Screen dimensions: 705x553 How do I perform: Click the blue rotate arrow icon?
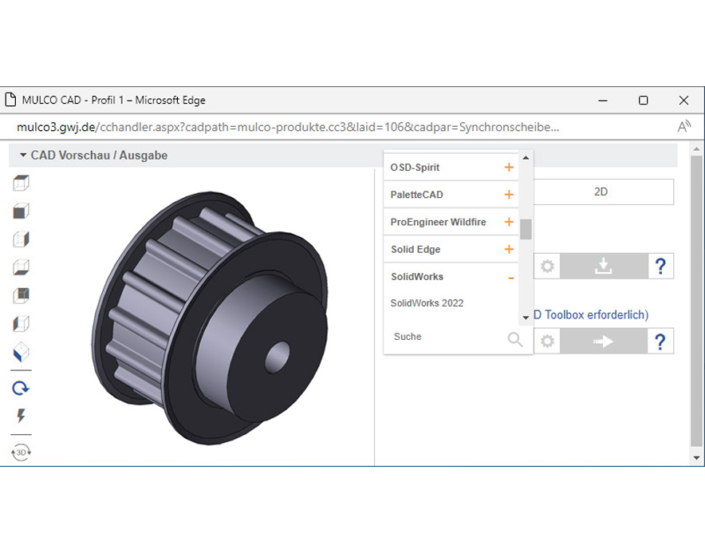21,388
